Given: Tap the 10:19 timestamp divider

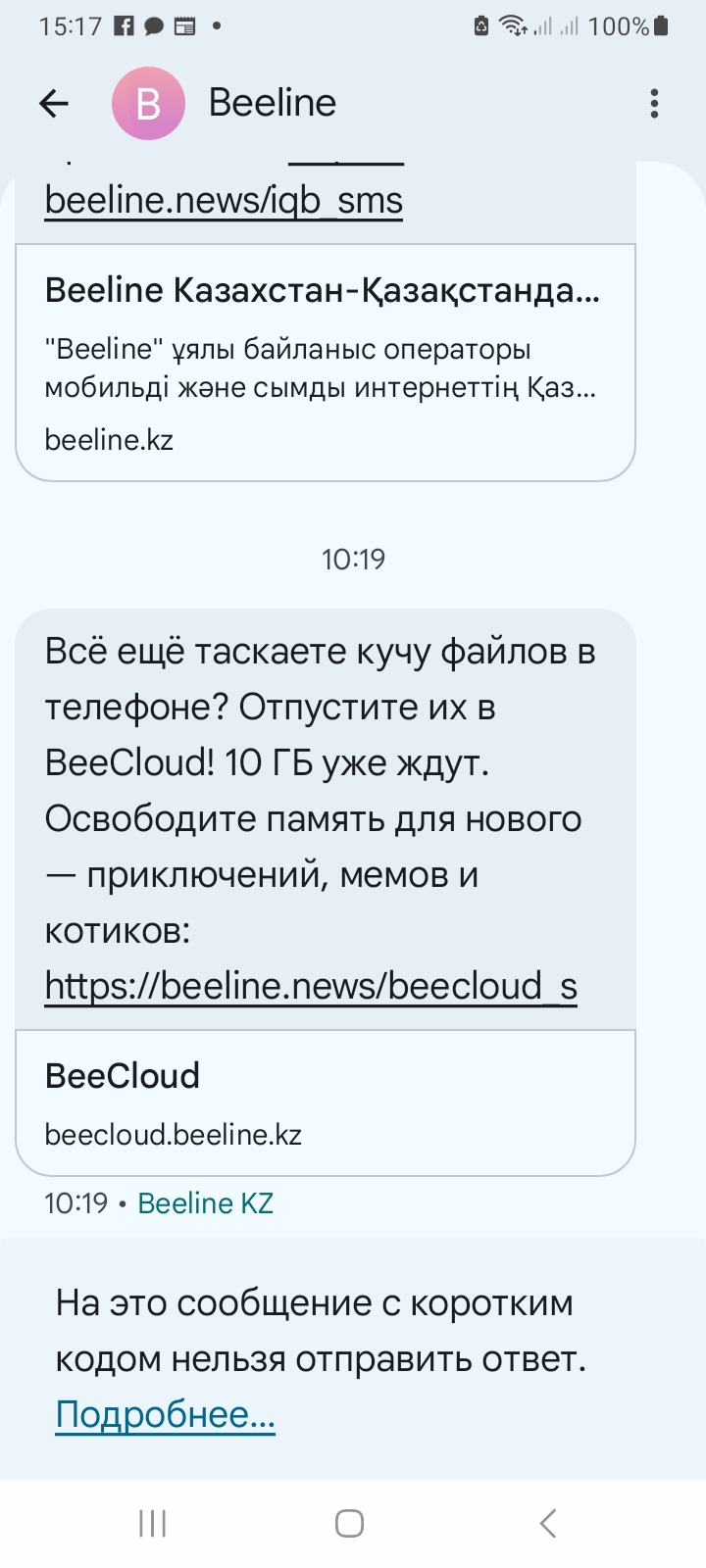Looking at the screenshot, I should point(353,560).
